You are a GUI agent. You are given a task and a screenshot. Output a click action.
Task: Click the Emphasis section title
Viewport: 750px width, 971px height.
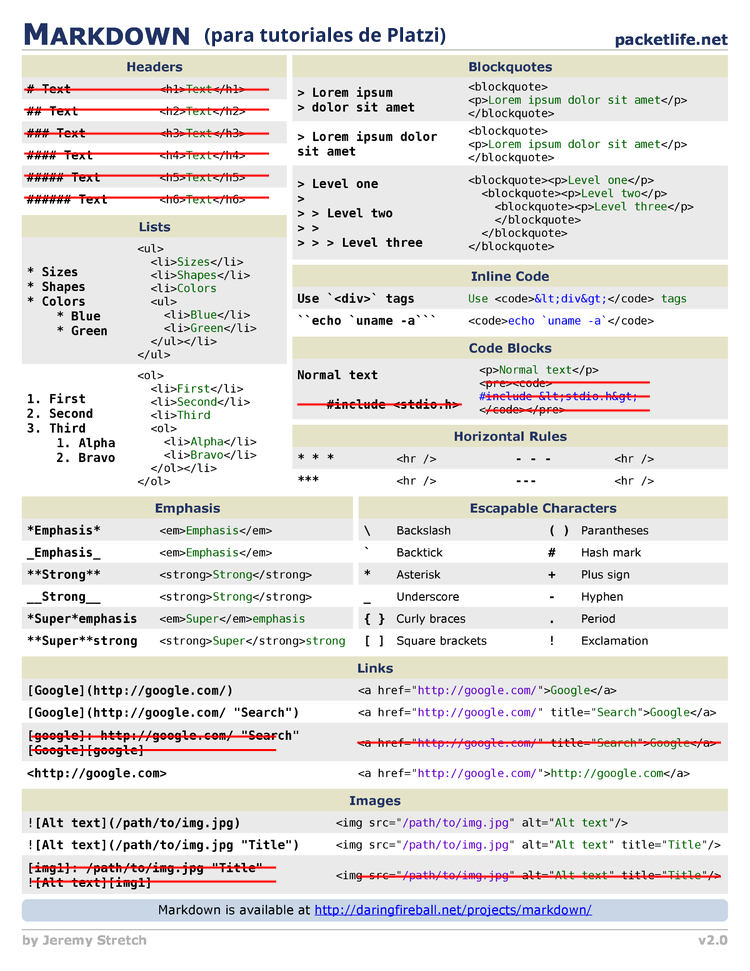(x=187, y=508)
